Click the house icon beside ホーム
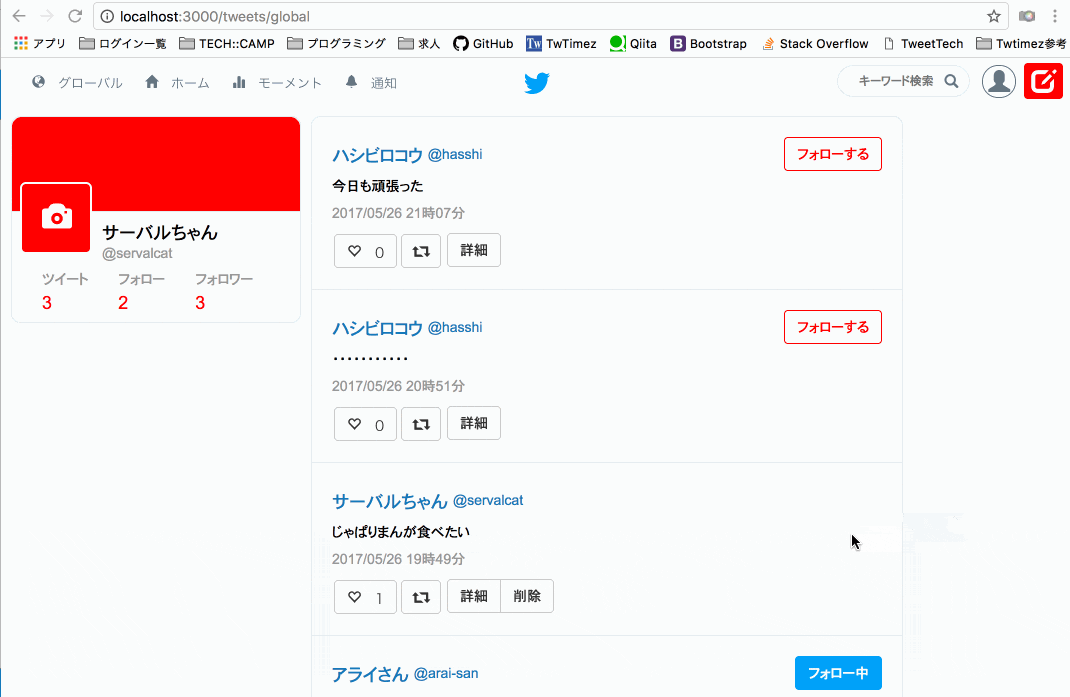The height and width of the screenshot is (697, 1070). [151, 82]
